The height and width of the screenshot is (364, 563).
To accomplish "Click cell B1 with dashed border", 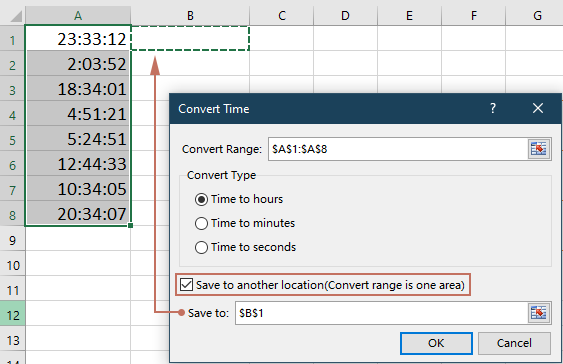I will (x=190, y=38).
